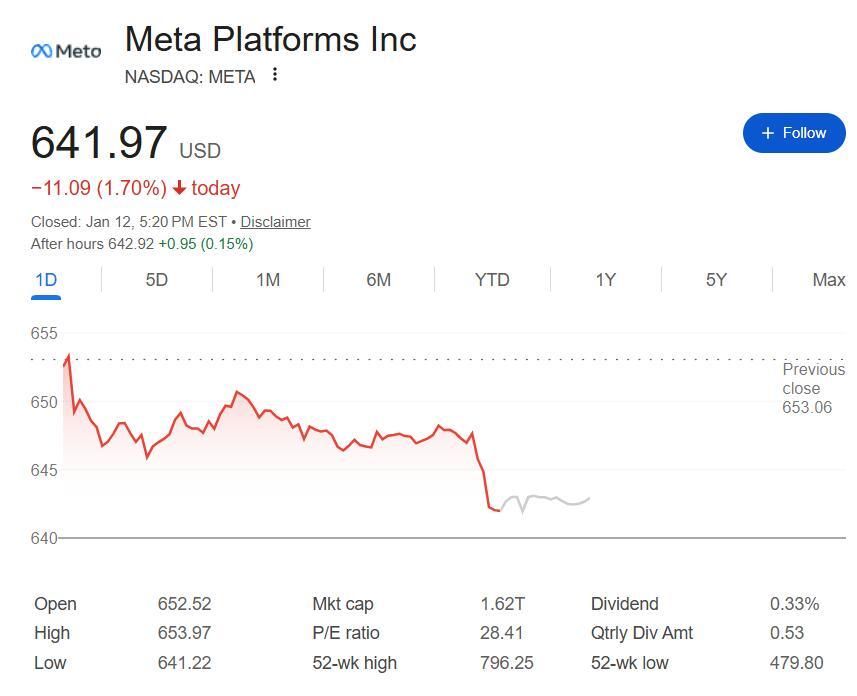Click the Follow button
Viewport: 857px width, 696px height.
pyautogui.click(x=794, y=133)
